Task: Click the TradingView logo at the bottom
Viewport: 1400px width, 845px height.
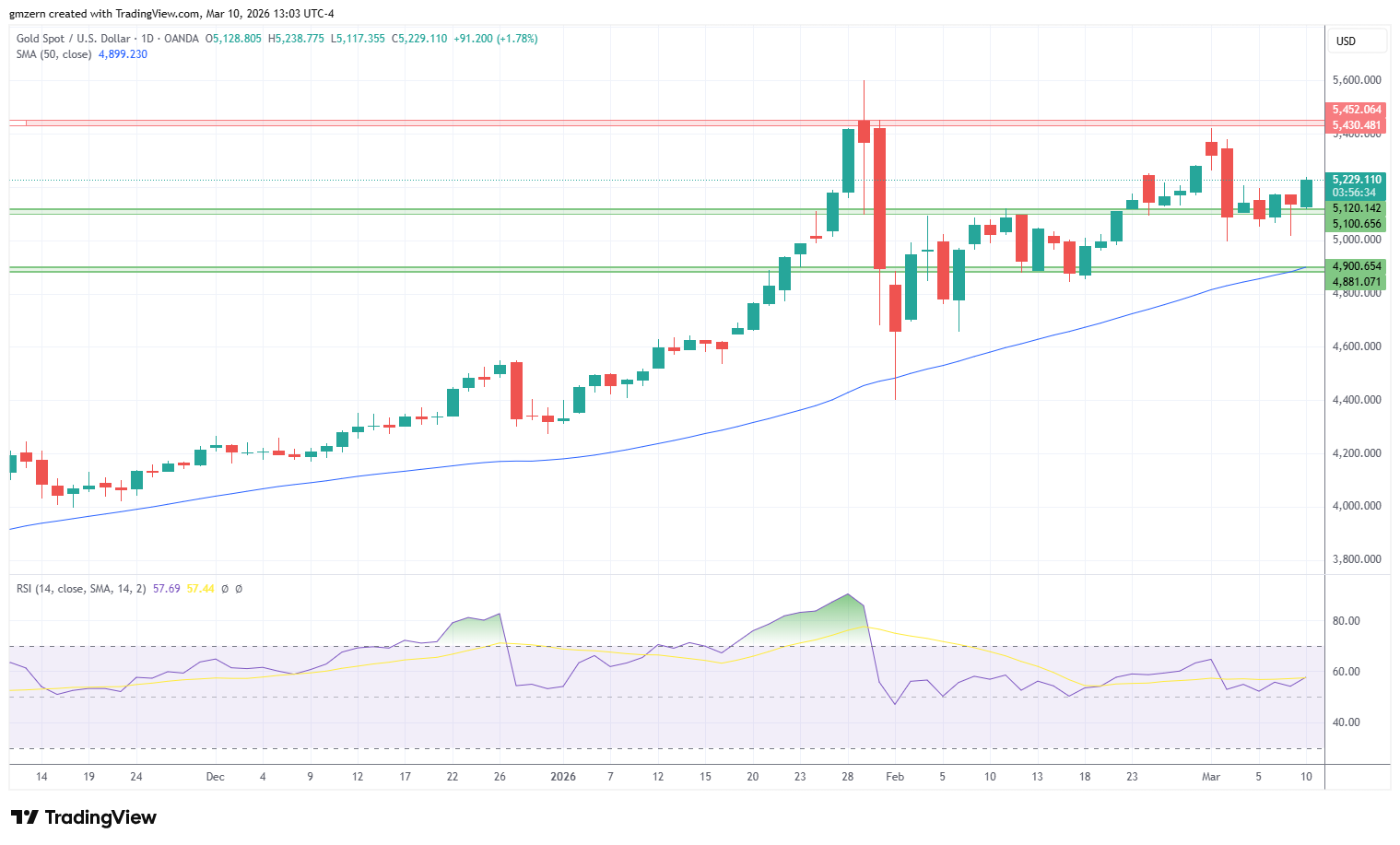Action: point(84,817)
